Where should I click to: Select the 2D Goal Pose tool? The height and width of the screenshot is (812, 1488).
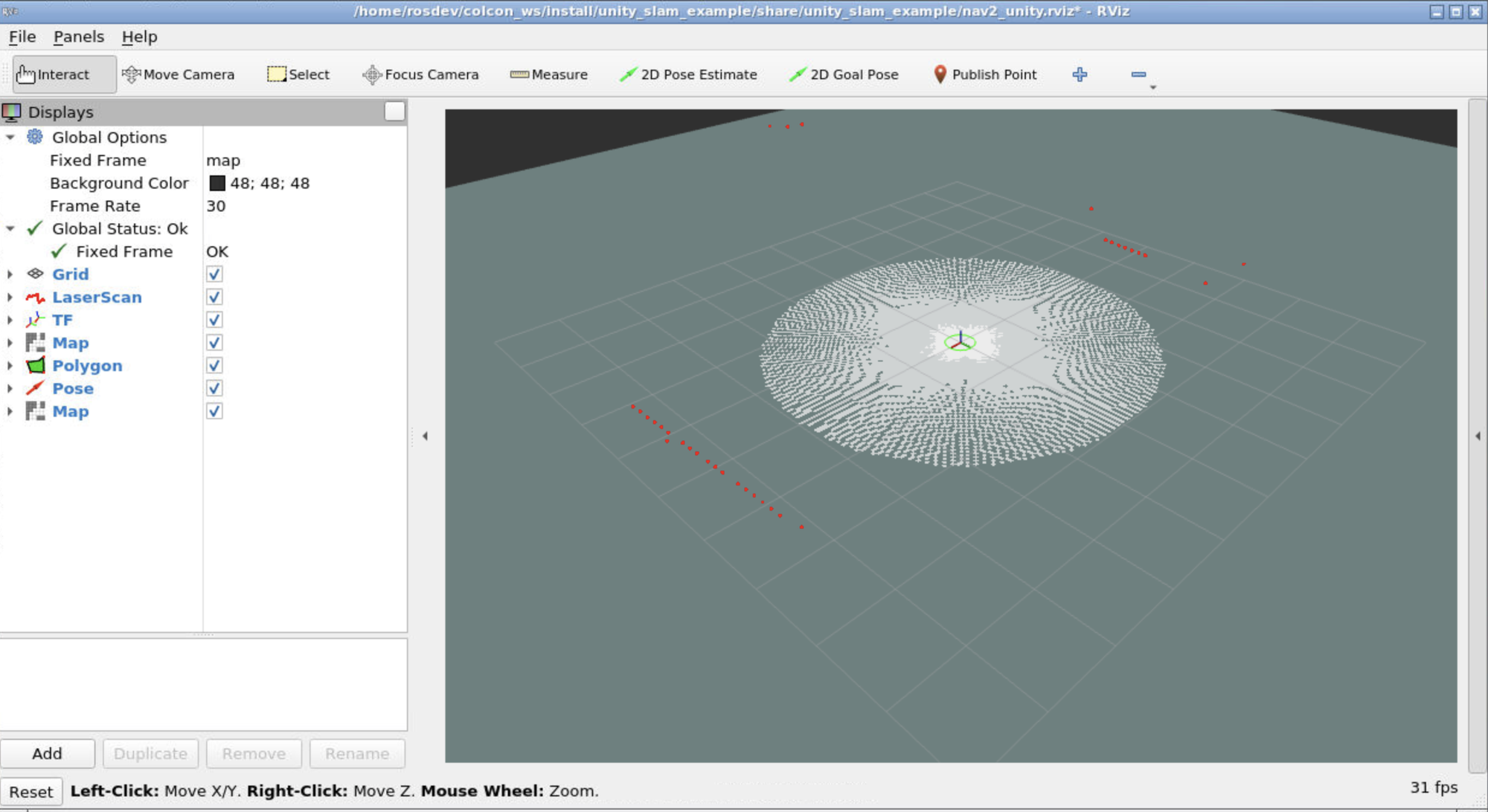tap(844, 74)
